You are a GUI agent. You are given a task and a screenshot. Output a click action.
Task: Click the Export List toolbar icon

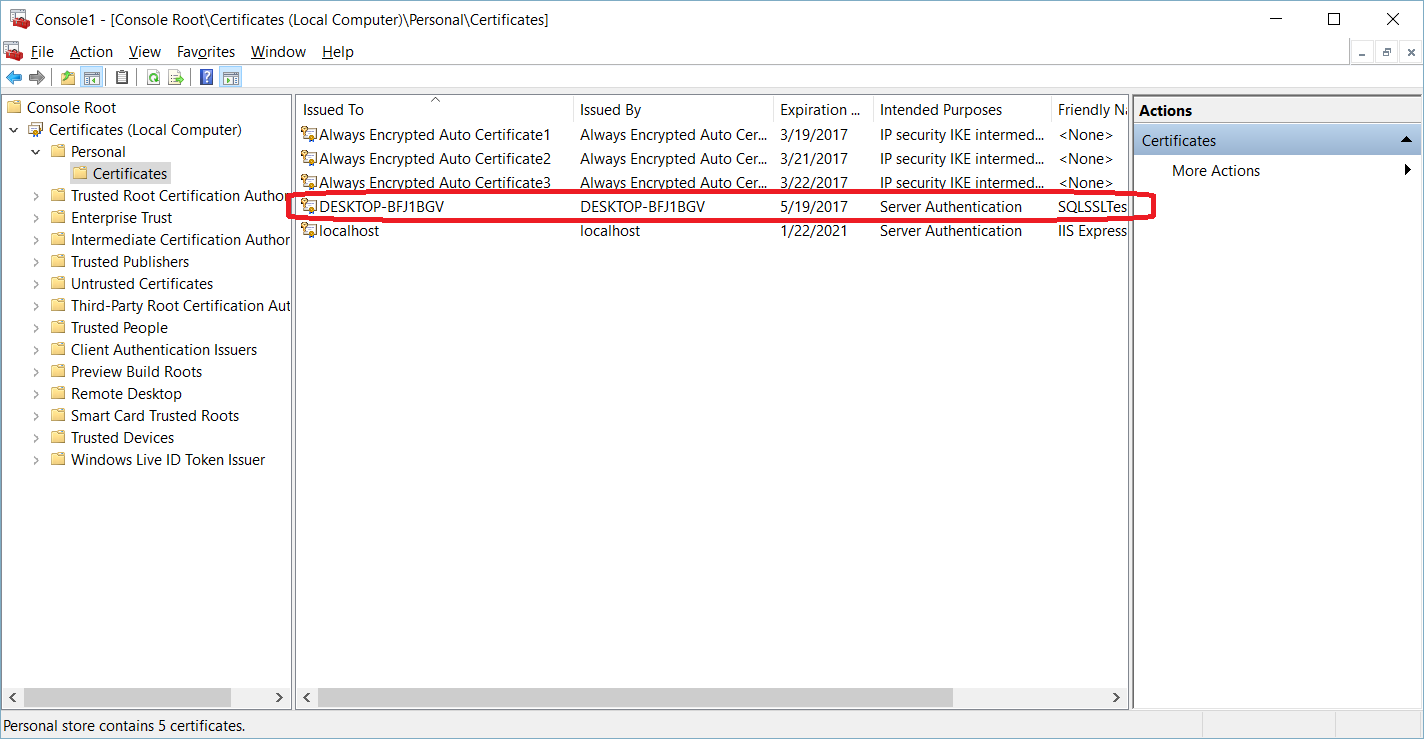click(176, 78)
